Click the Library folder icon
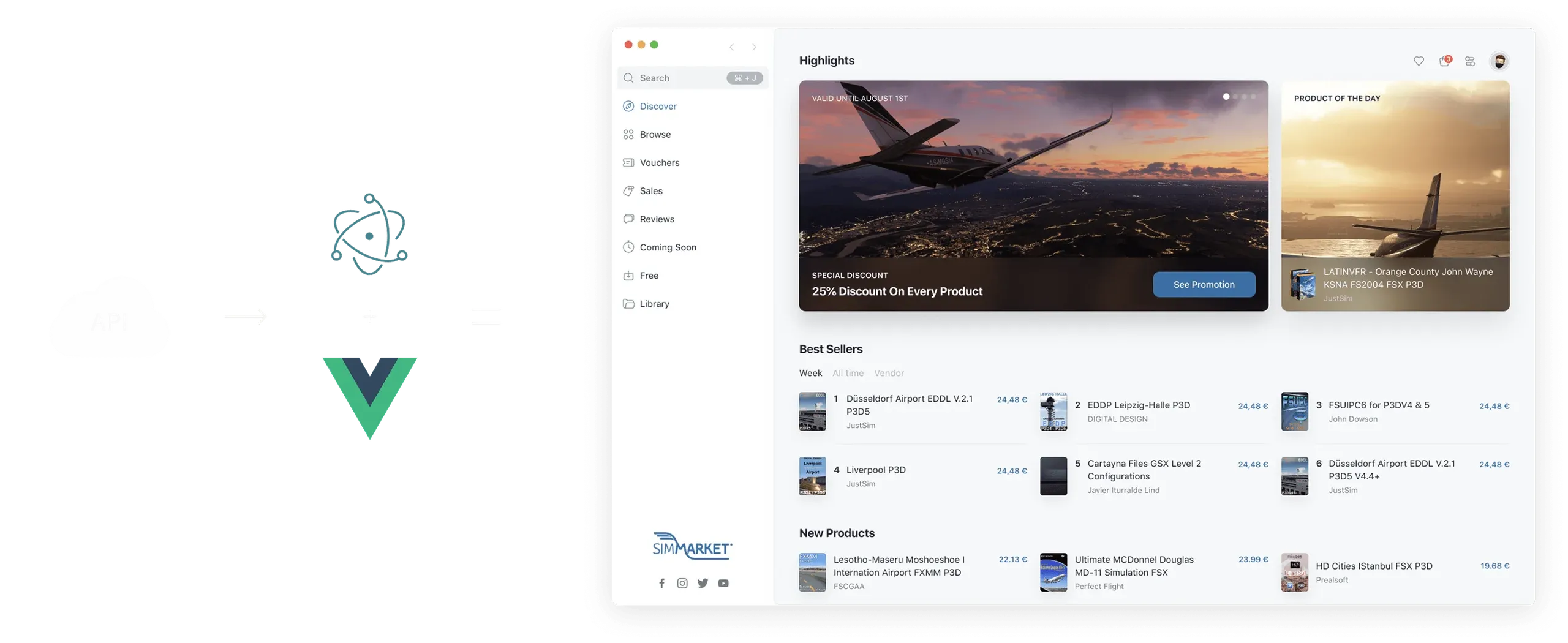This screenshot has height=643, width=1568. 628,303
